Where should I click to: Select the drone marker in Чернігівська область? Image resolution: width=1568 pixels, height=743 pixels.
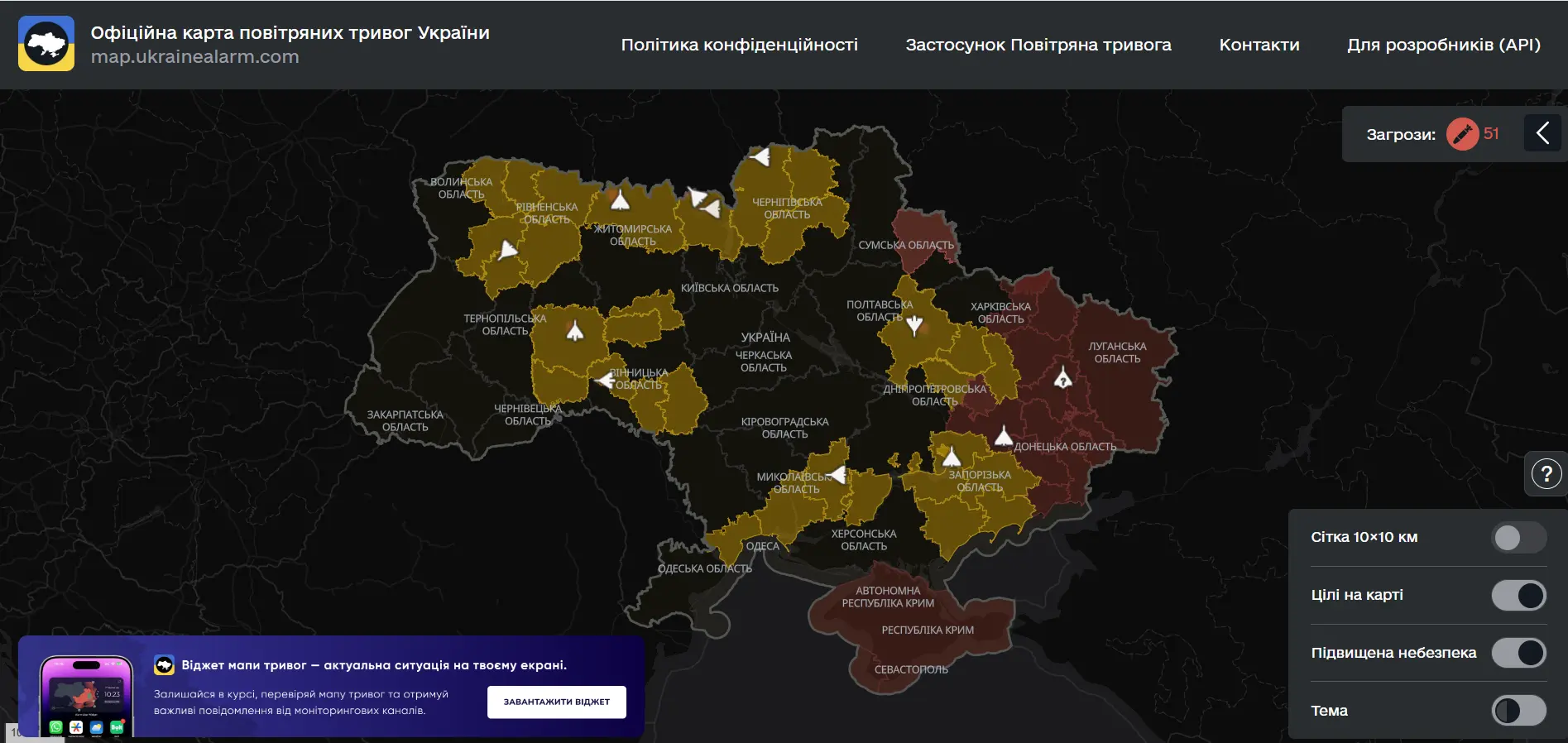pos(760,156)
